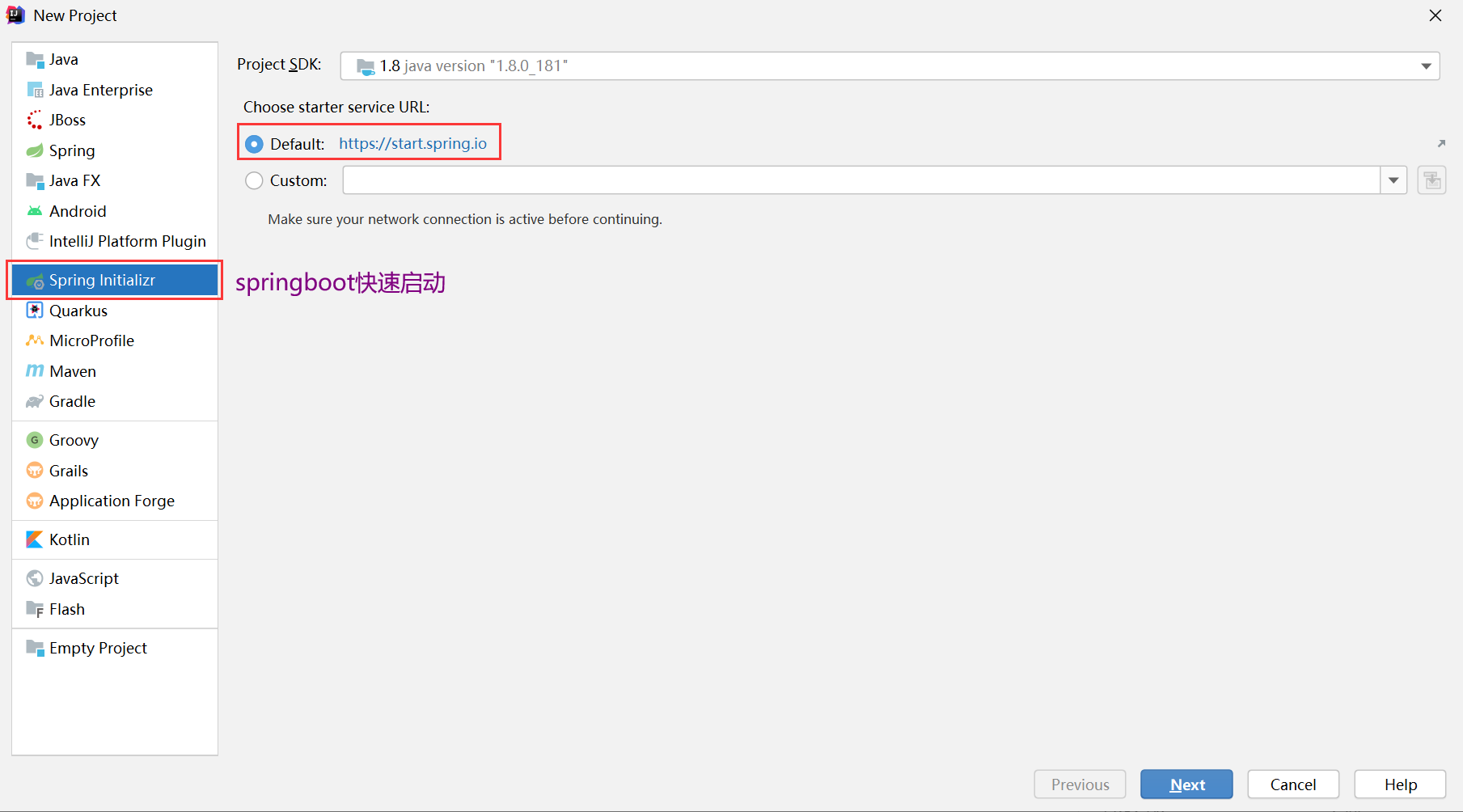Click the Quarkus icon
The width and height of the screenshot is (1463, 812).
(35, 311)
